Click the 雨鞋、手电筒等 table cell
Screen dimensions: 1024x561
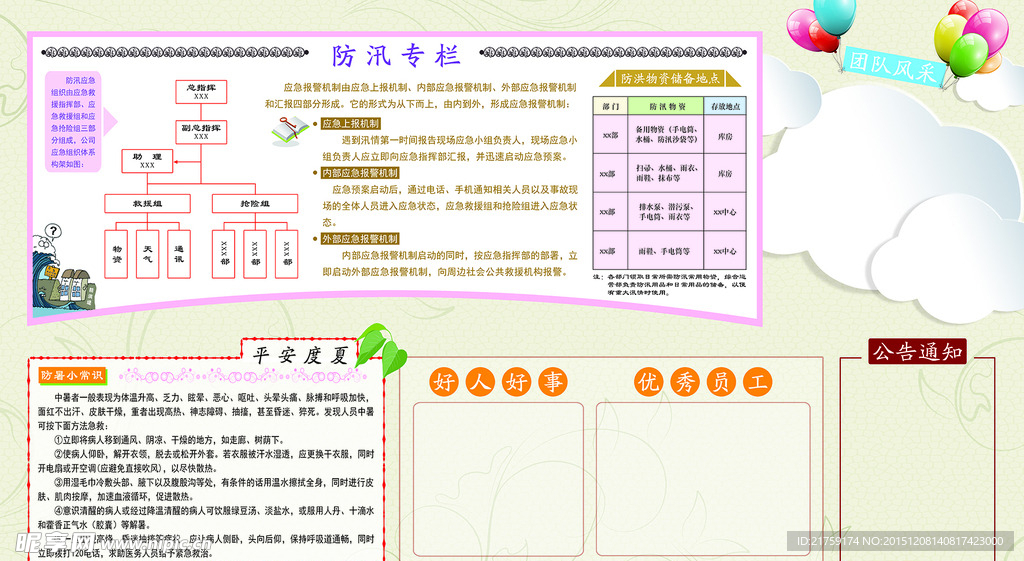point(666,251)
